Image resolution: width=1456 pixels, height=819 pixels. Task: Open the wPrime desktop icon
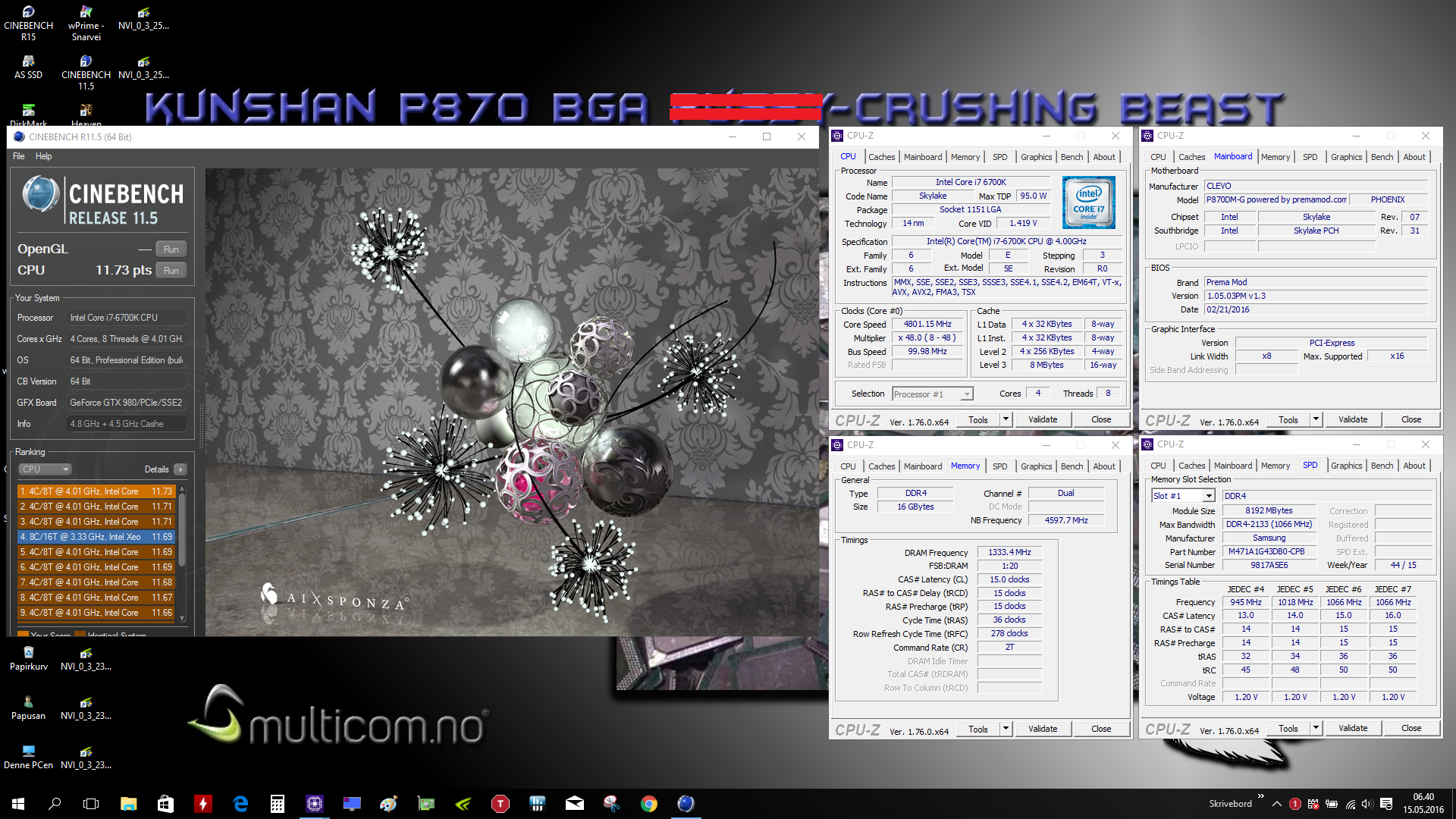[x=86, y=14]
